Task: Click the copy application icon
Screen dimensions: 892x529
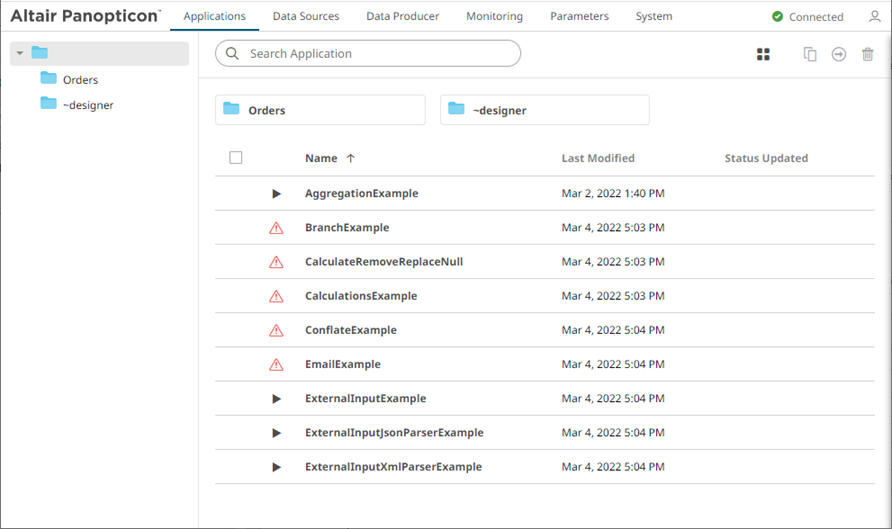Action: (x=810, y=54)
